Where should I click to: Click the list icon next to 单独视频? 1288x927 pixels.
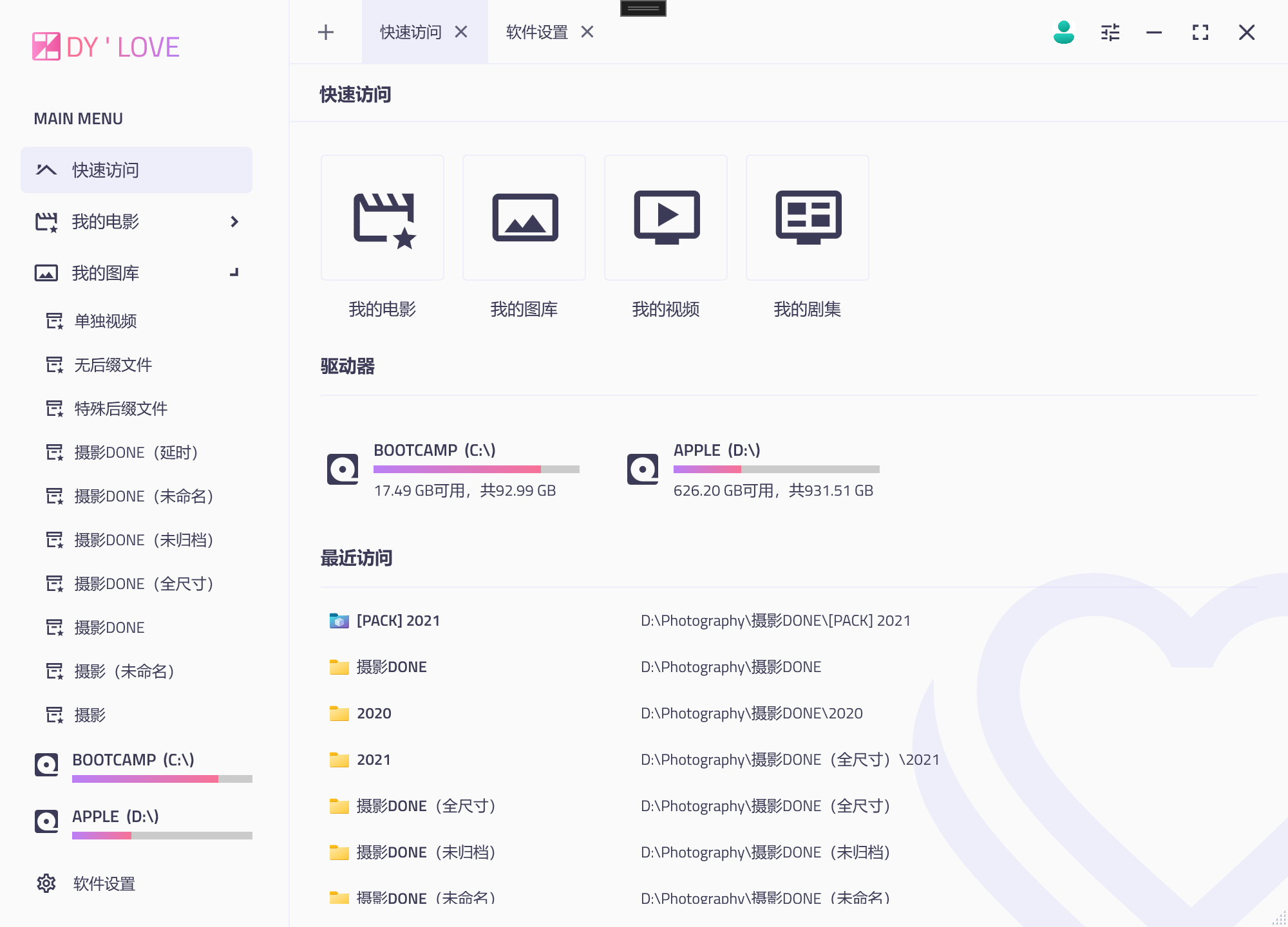(55, 321)
